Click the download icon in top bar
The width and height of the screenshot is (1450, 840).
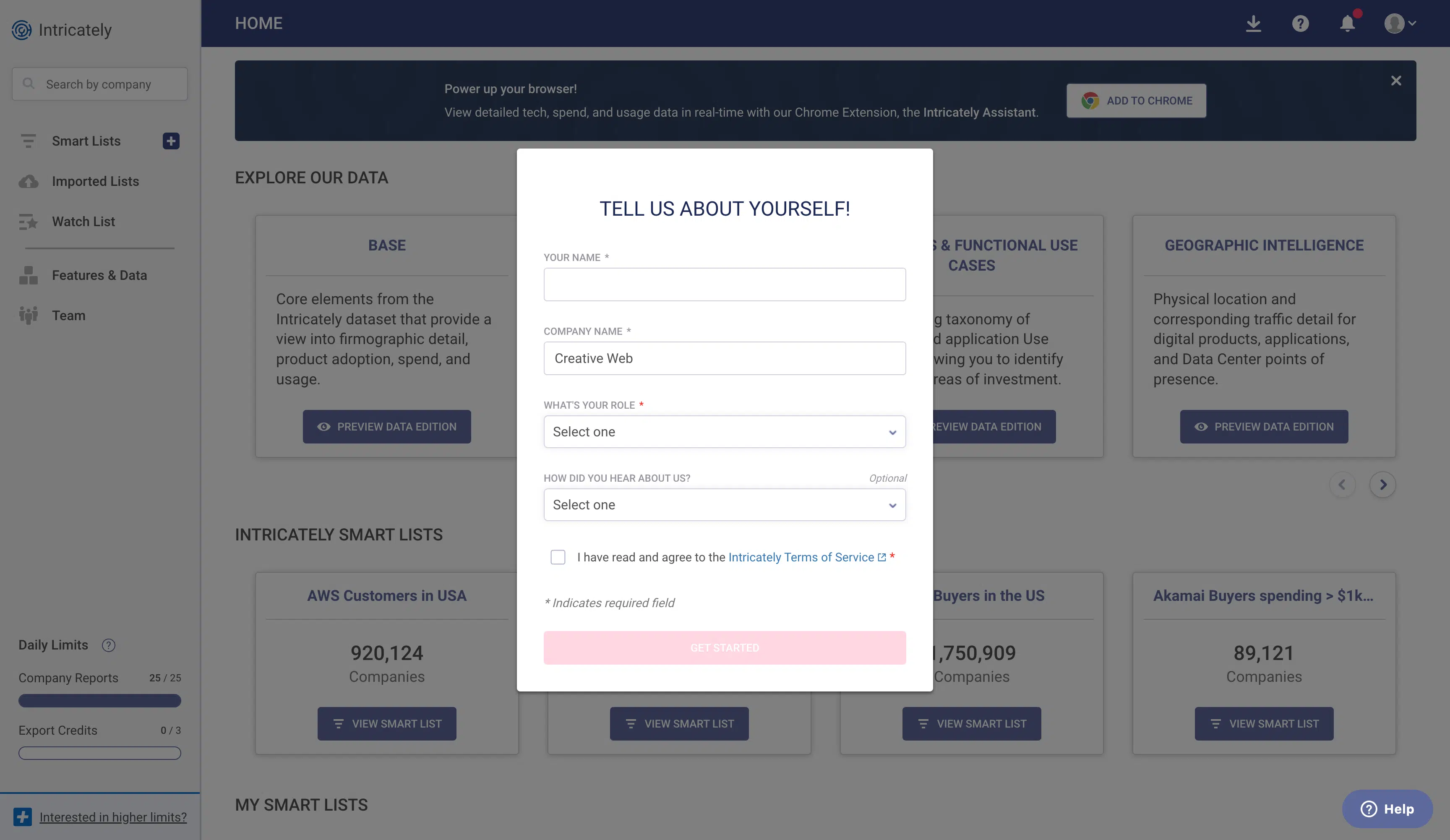pos(1253,23)
